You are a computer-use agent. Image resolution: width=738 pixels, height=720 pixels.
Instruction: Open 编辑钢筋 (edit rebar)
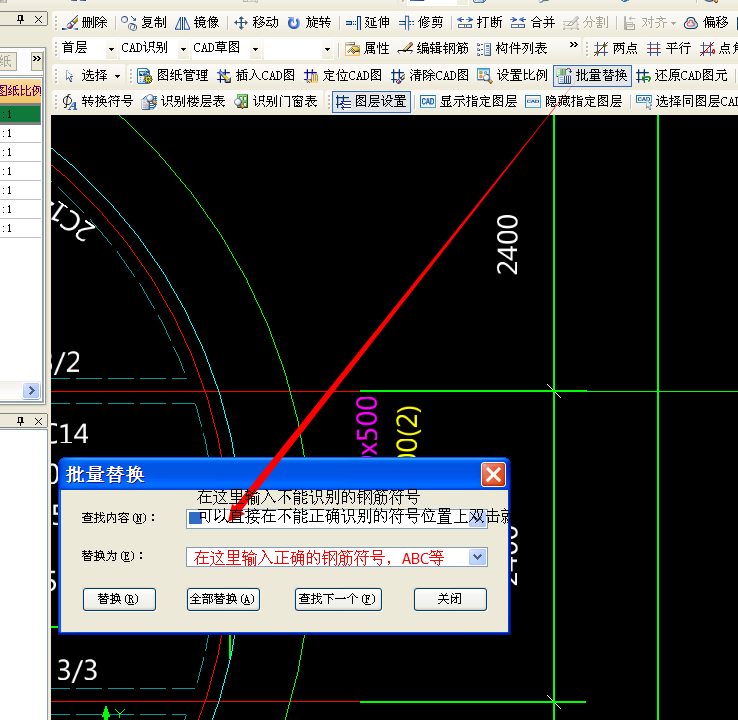point(433,48)
